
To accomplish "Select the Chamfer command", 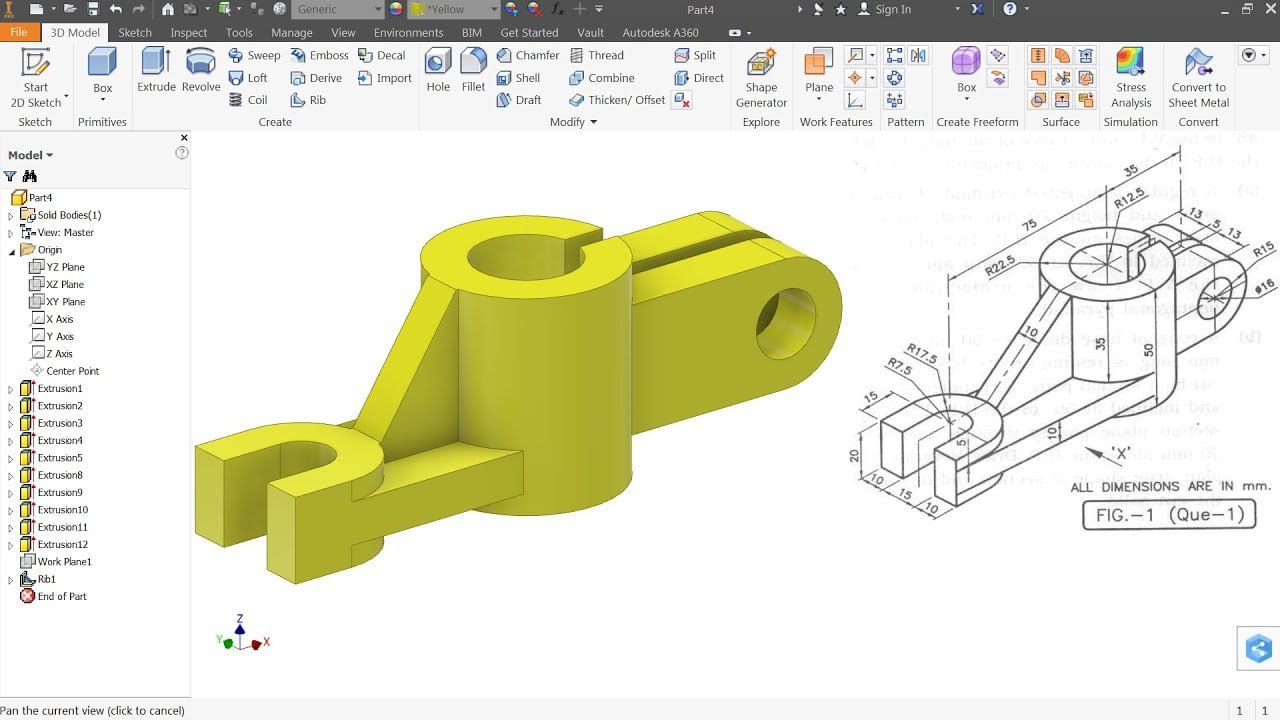I will coord(526,56).
